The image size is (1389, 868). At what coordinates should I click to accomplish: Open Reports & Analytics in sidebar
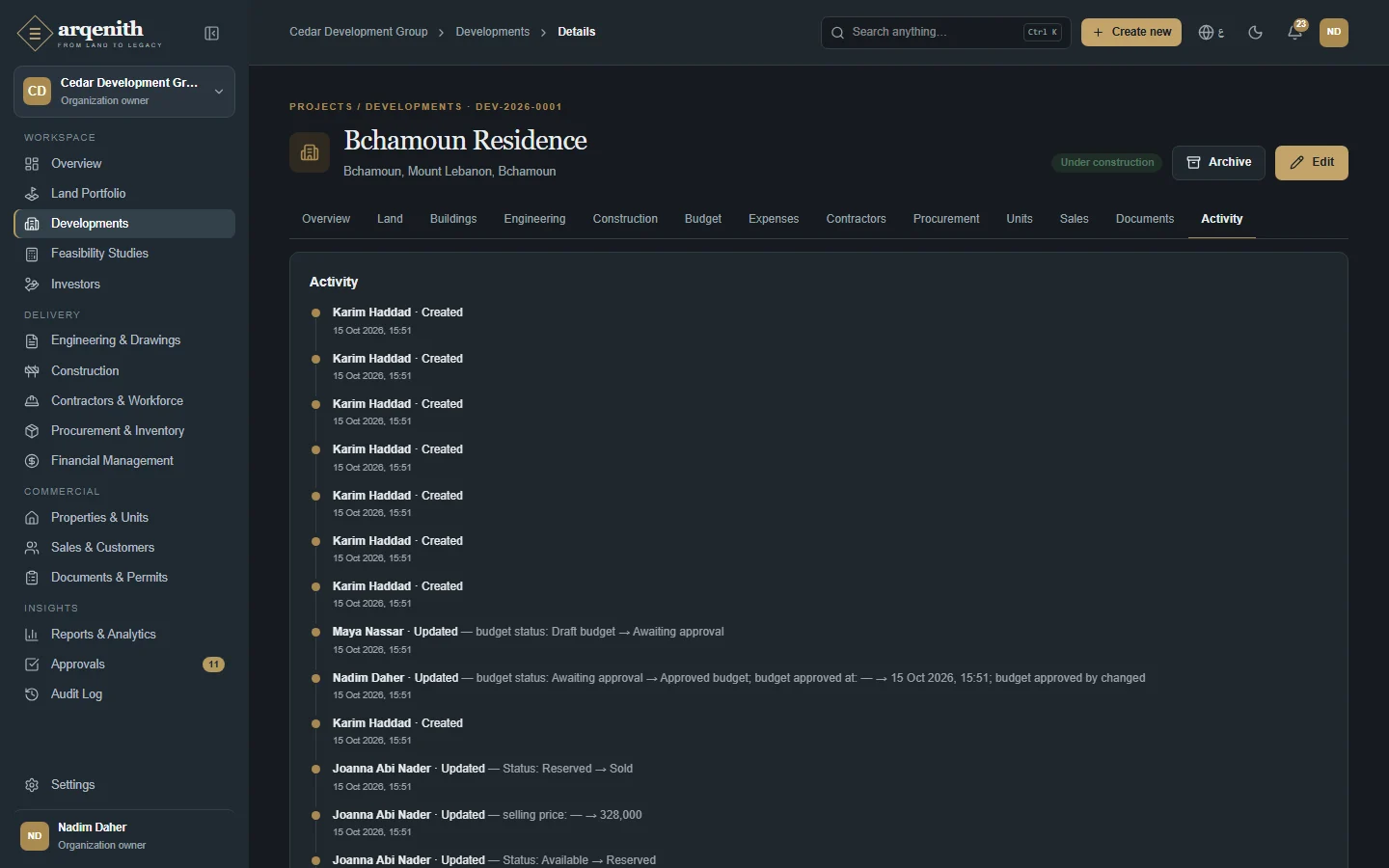(x=124, y=635)
